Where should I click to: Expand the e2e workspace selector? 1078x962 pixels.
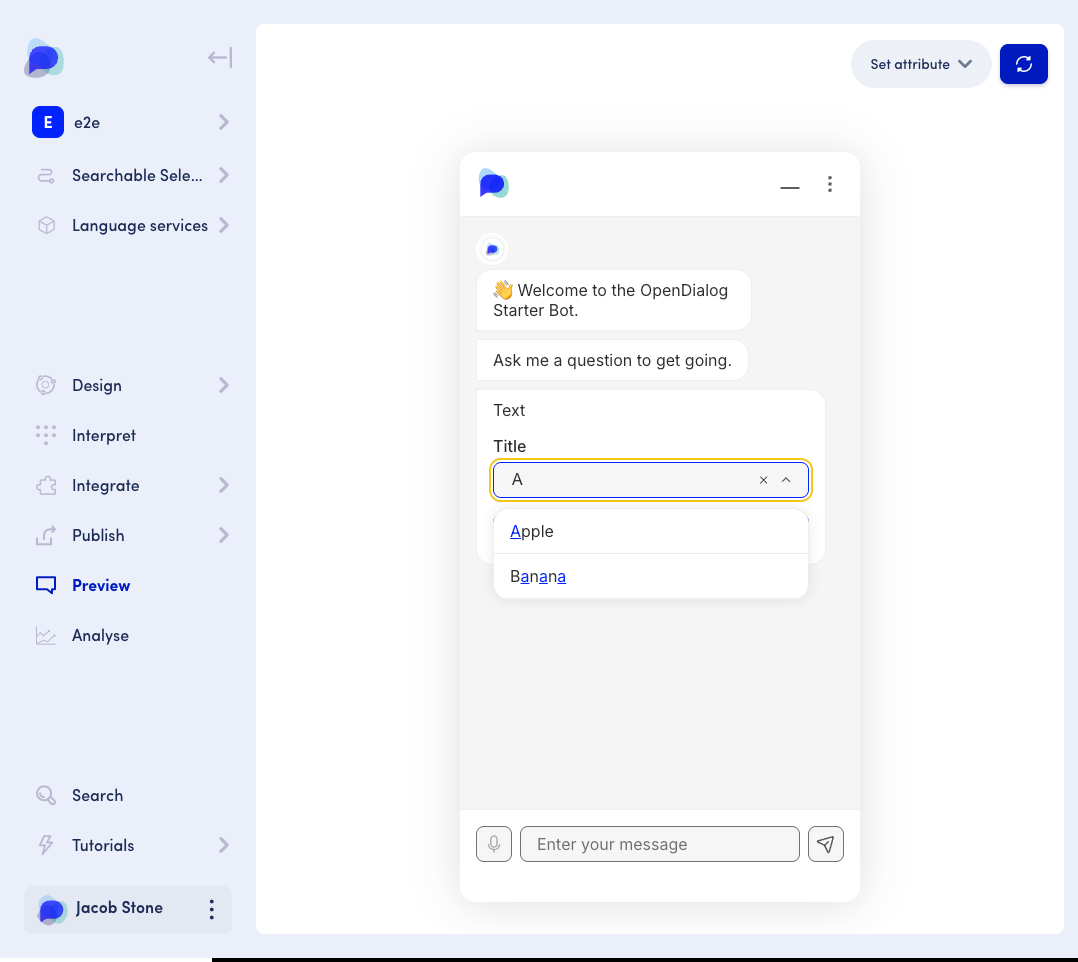(223, 122)
